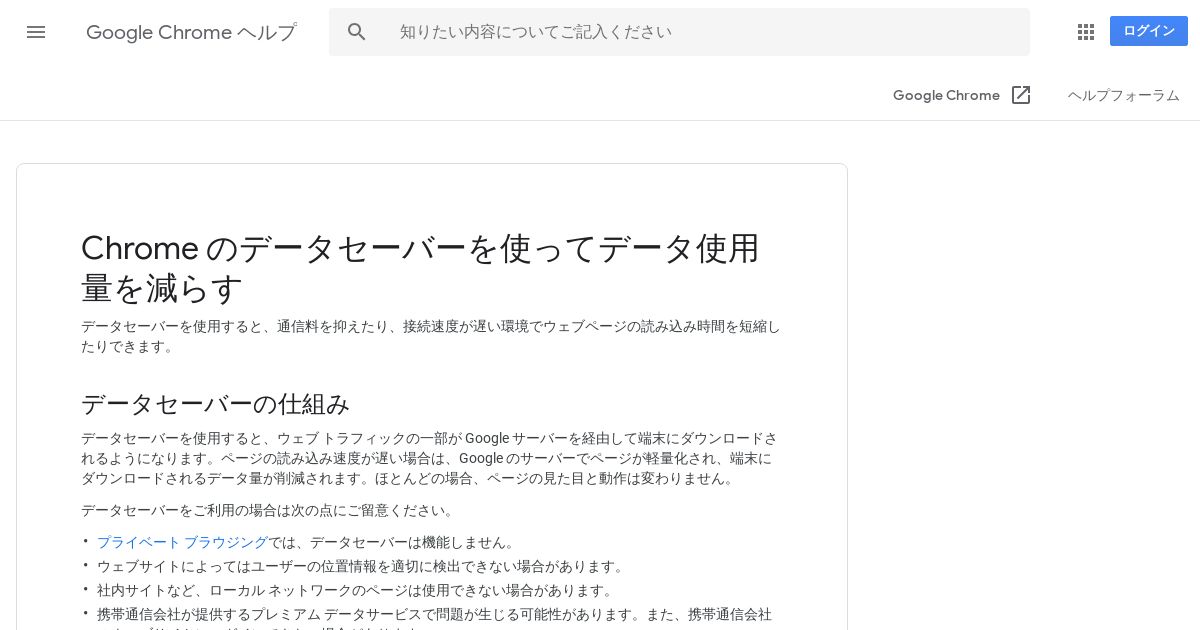Click the bullet about ユーザーの位置情報
Image resolution: width=1200 pixels, height=630 pixels.
pyautogui.click(x=362, y=566)
